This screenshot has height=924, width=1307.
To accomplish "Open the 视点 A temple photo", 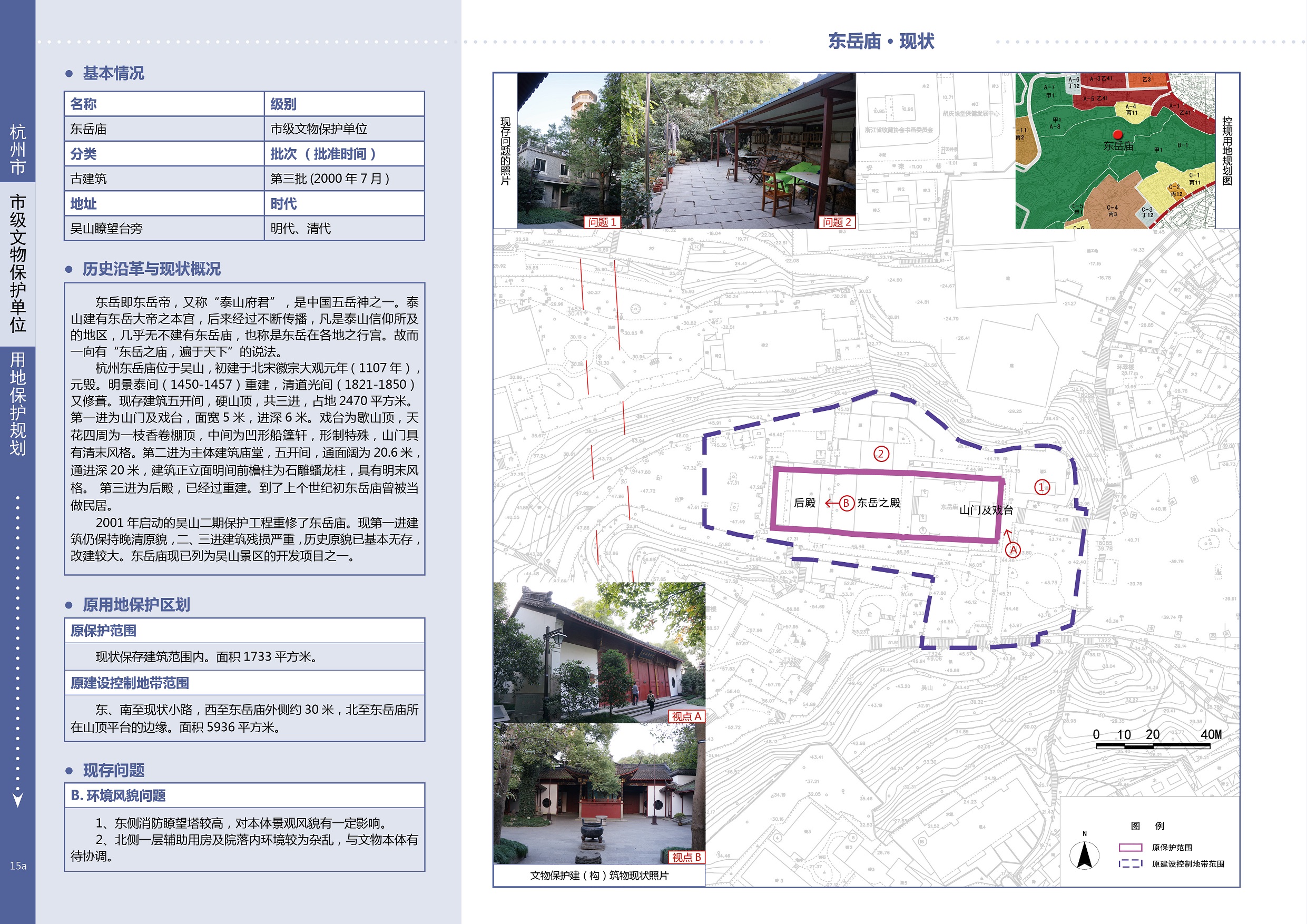I will 599,652.
